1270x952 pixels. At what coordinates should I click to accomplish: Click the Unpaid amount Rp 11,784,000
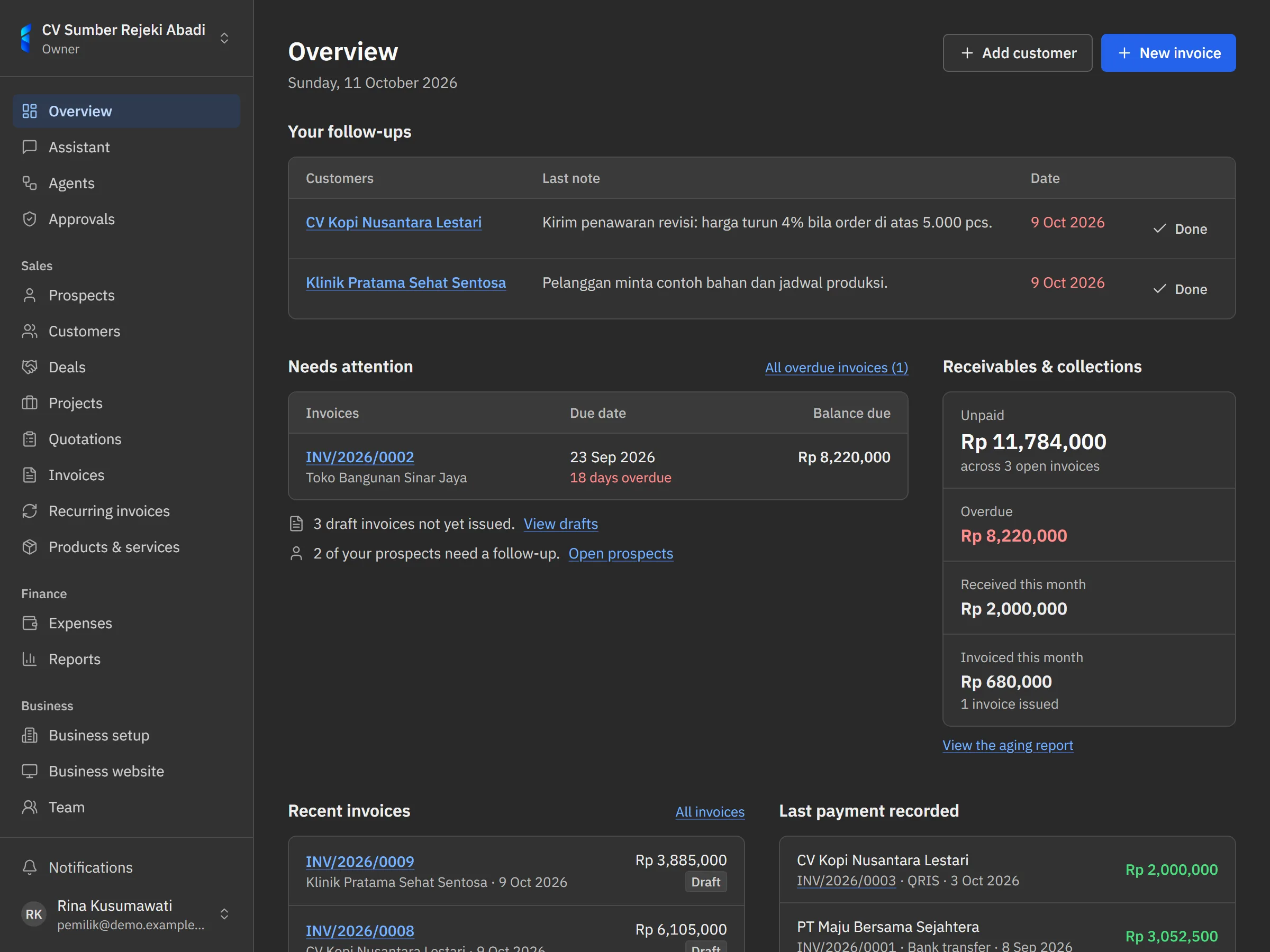tap(1033, 442)
